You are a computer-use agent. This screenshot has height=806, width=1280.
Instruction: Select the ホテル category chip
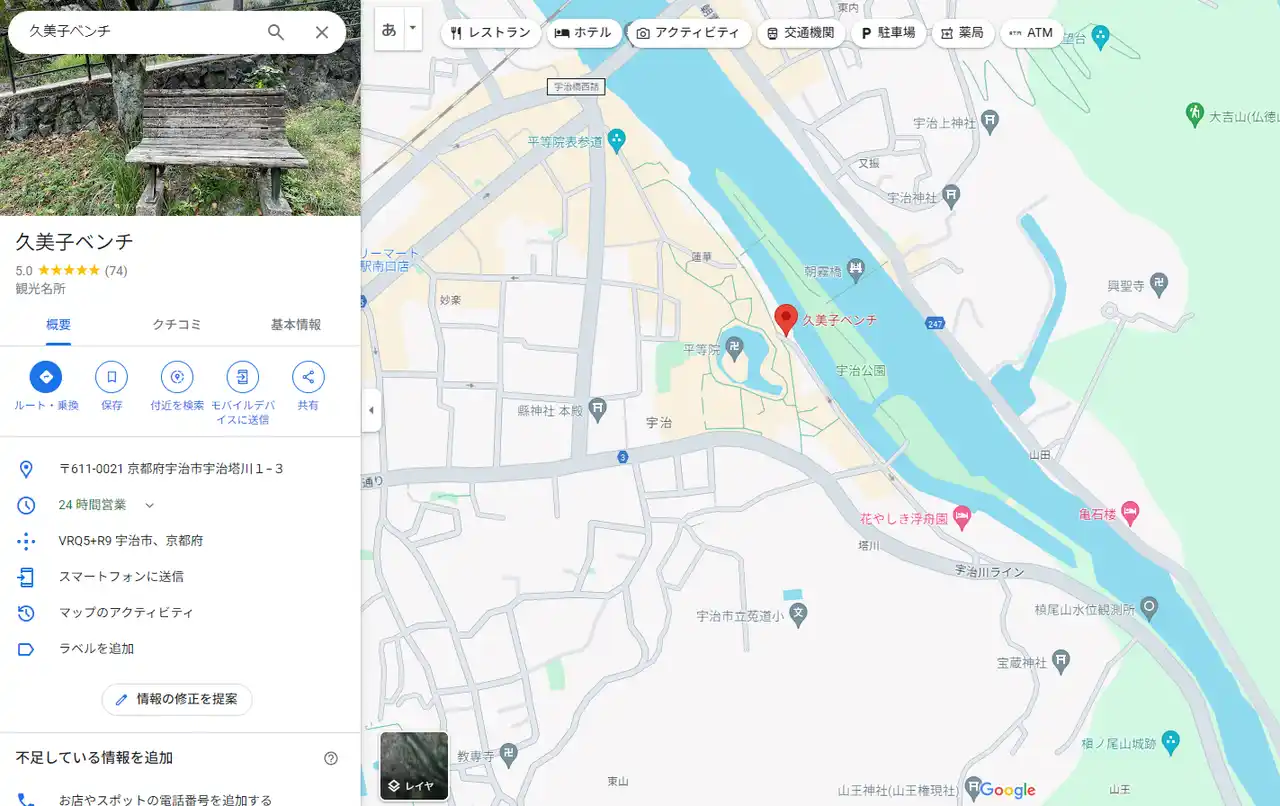tap(583, 33)
